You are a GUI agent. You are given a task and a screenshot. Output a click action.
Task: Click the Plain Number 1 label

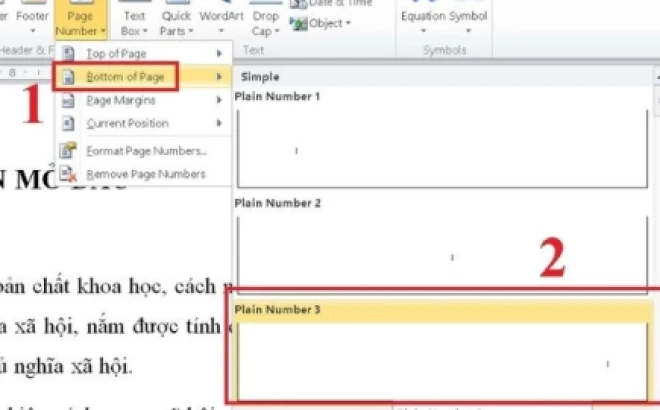277,96
